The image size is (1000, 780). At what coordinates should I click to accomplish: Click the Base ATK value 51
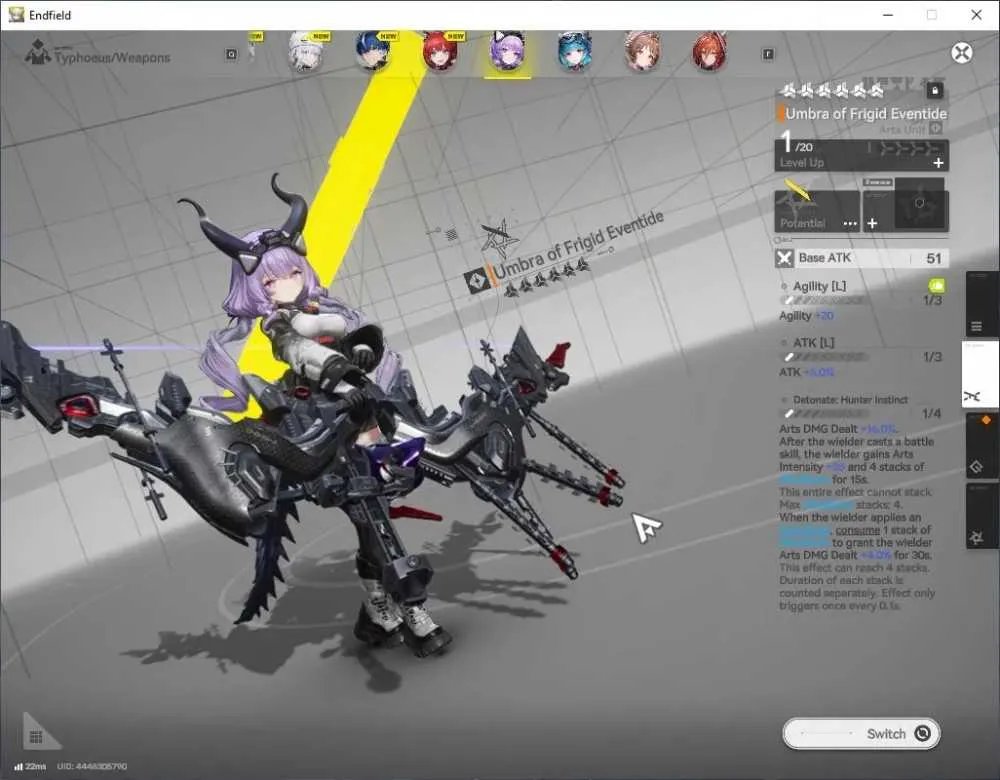pyautogui.click(x=934, y=258)
